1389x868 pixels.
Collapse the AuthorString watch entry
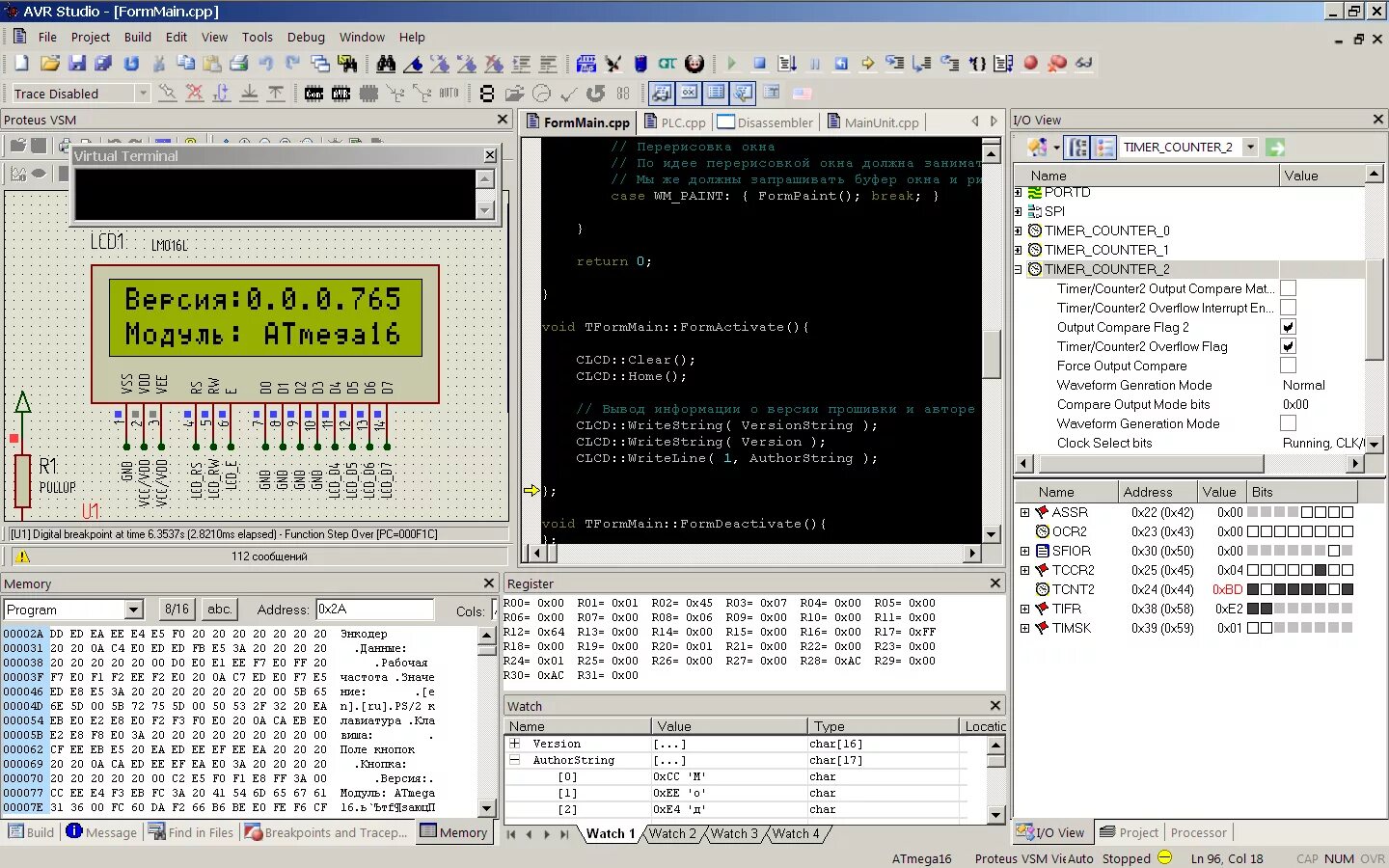pyautogui.click(x=515, y=760)
